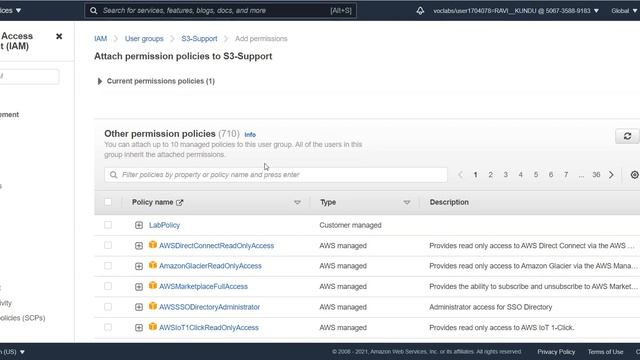Jump to page 5 of policies
Screen dimensions: 640x360
536,175
